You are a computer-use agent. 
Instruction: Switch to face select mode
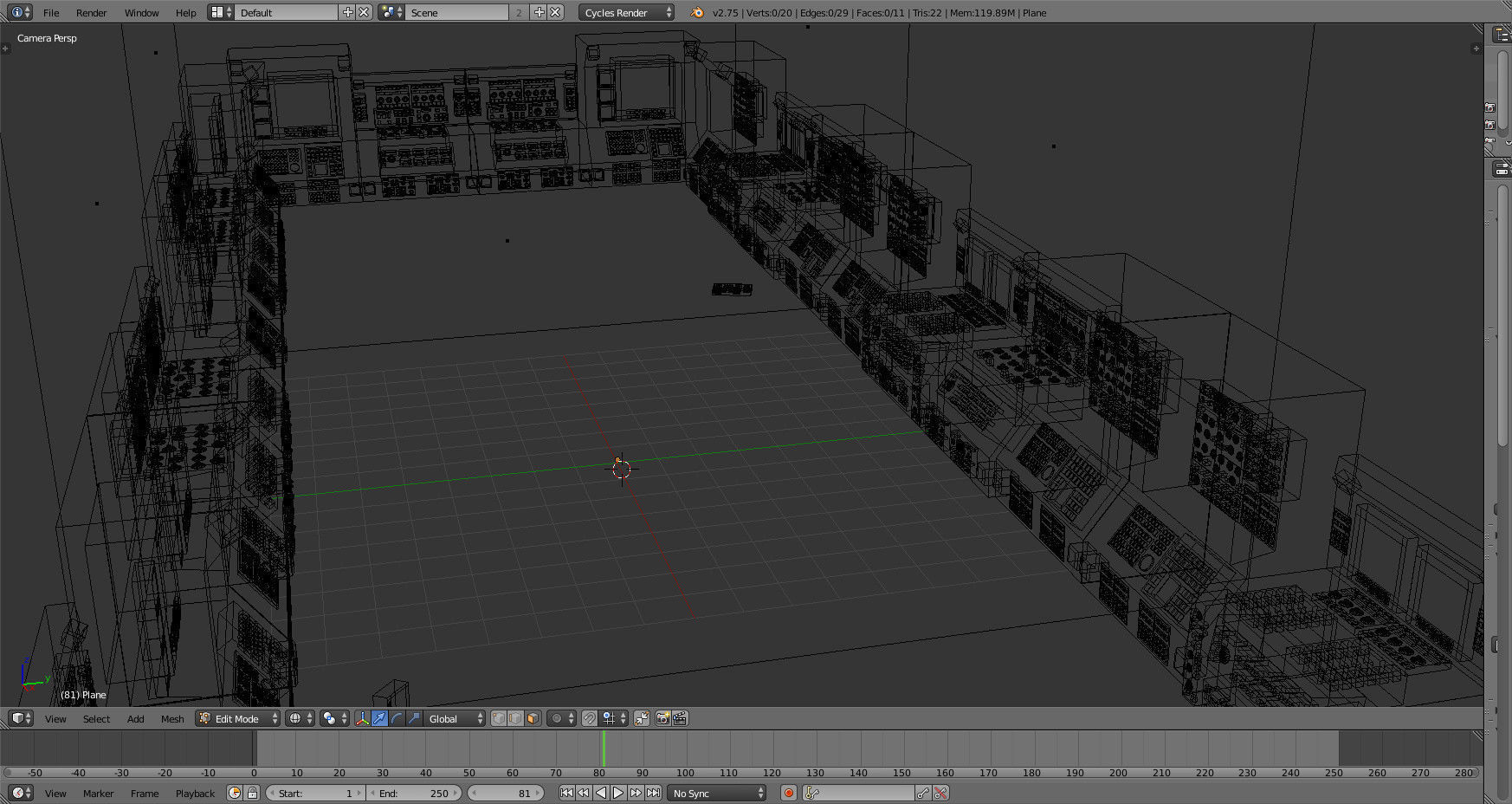click(x=533, y=718)
